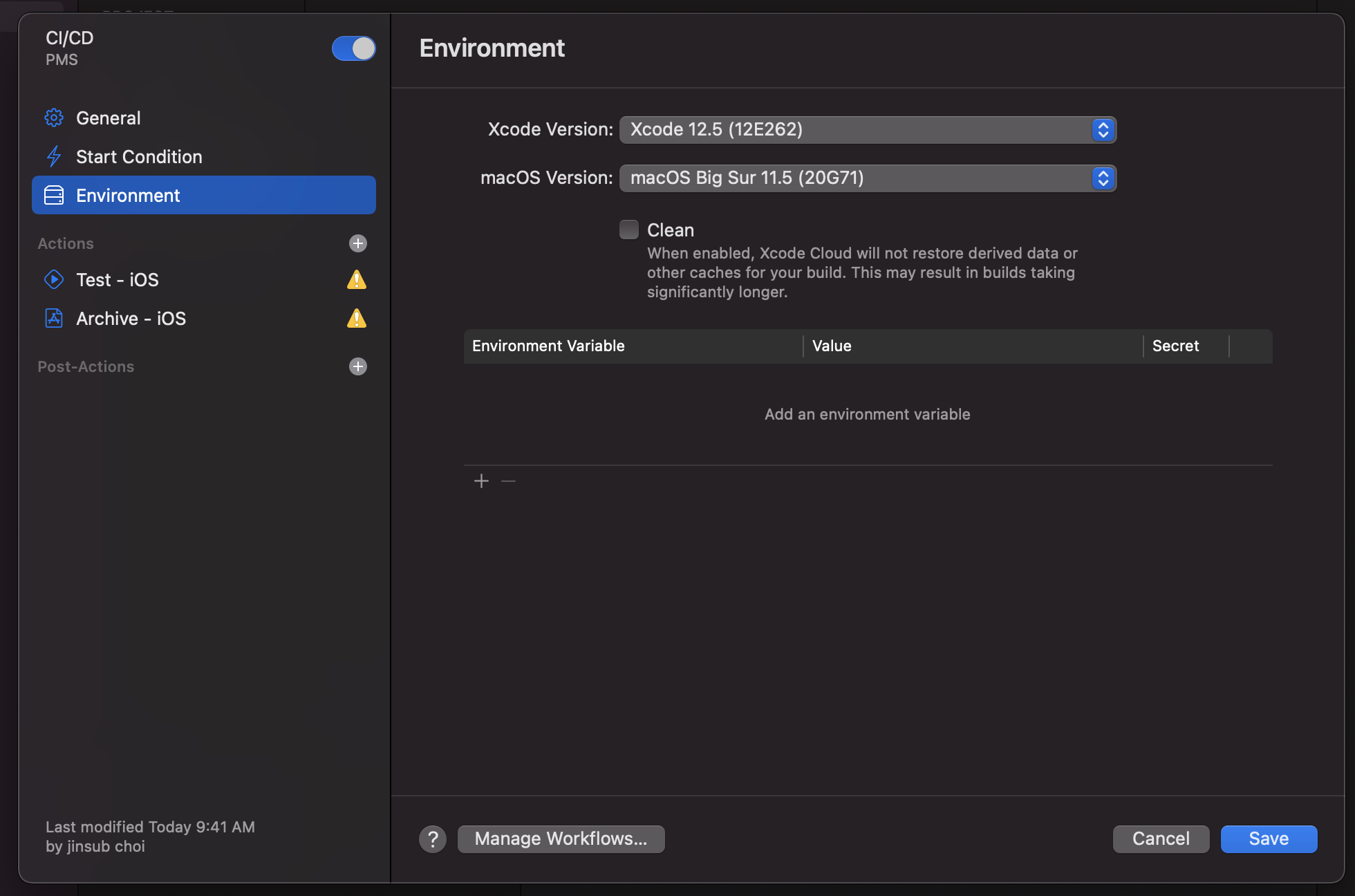Screen dimensions: 1355x896
Task: Click the warning icon beside Test - iOS
Action: pos(356,280)
